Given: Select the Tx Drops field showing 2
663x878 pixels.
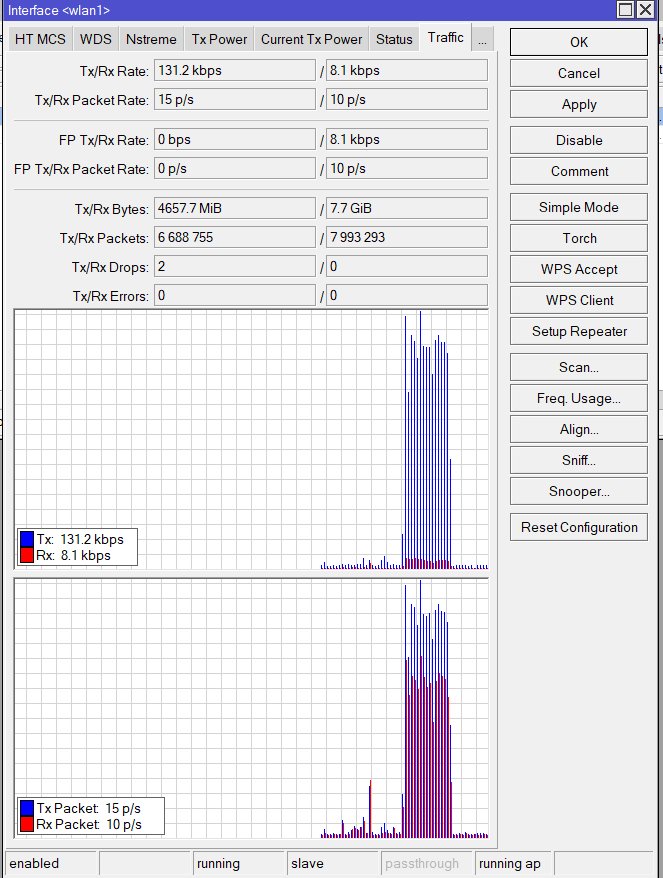Looking at the screenshot, I should pos(235,267).
